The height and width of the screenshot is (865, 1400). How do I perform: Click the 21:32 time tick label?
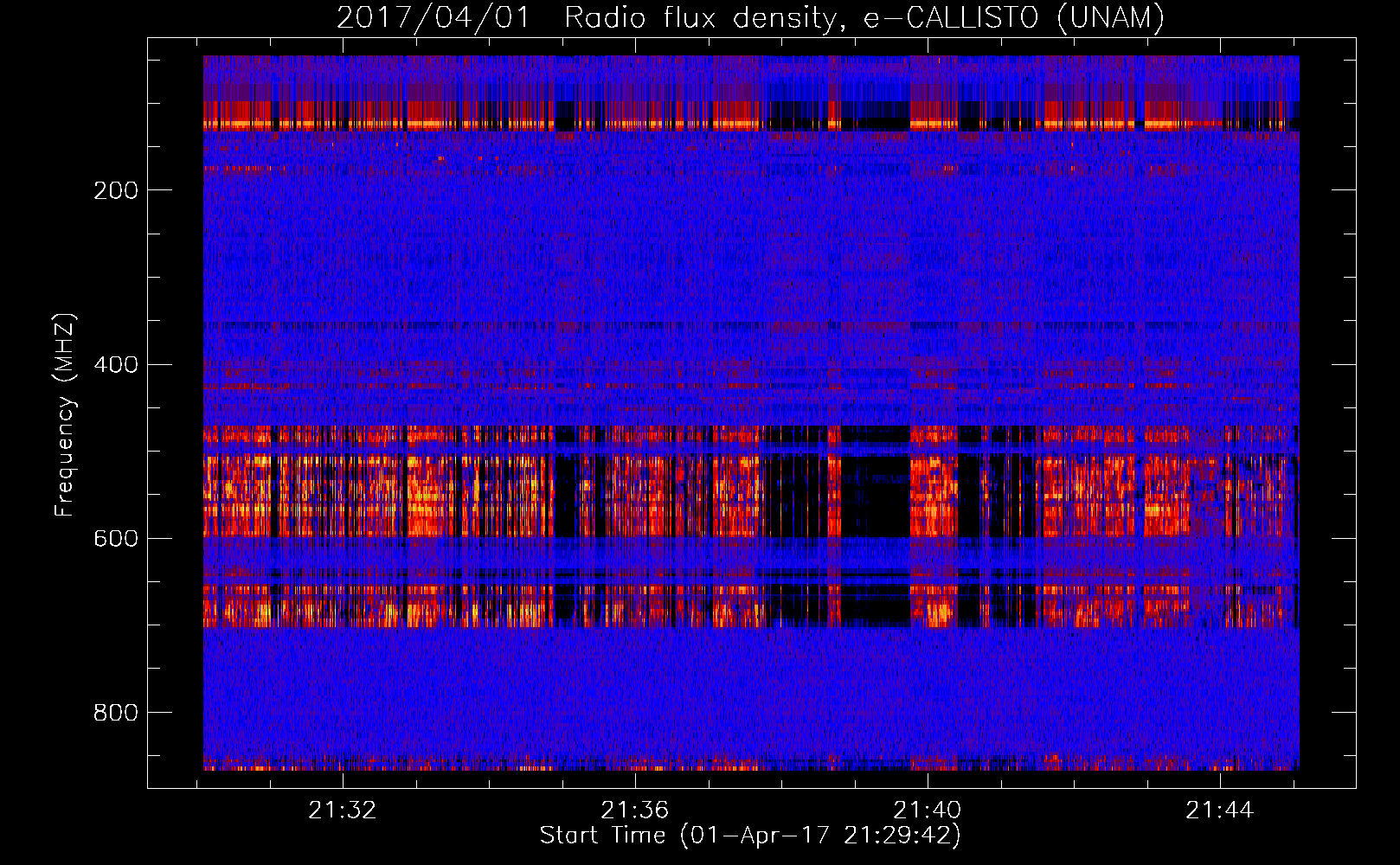click(x=343, y=811)
